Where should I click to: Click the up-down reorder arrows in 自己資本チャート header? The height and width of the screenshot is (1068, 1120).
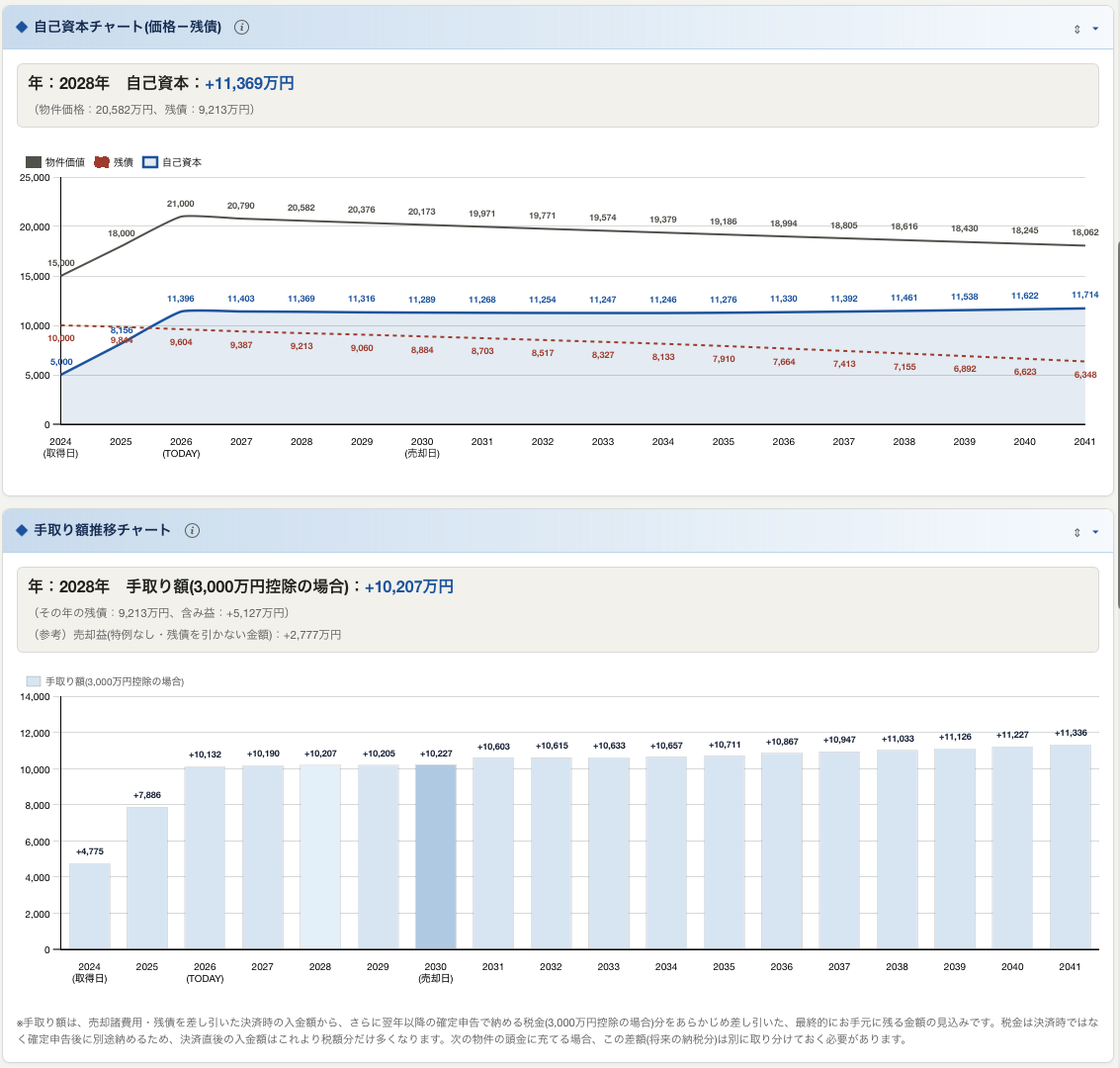point(1077,30)
